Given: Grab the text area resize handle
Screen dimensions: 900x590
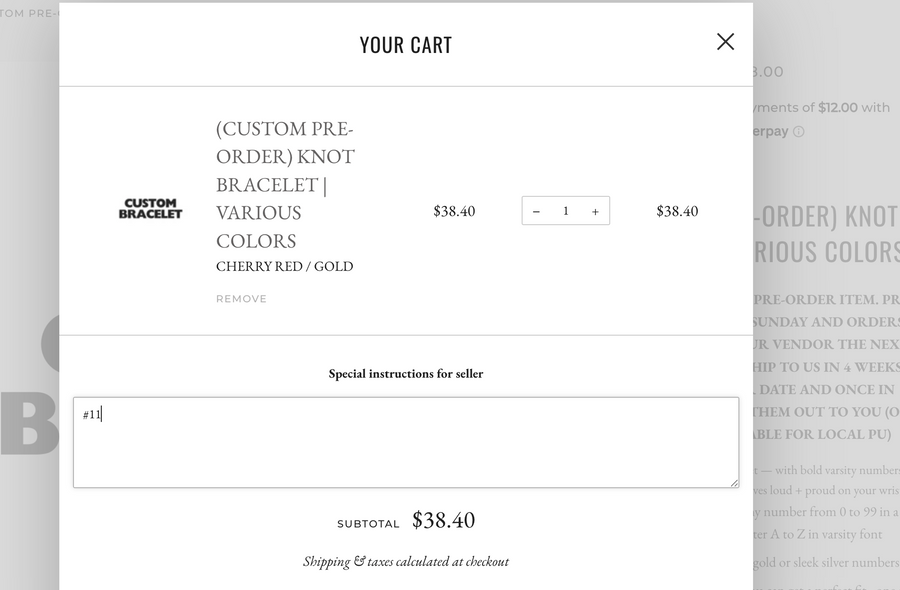Looking at the screenshot, I should 734,483.
